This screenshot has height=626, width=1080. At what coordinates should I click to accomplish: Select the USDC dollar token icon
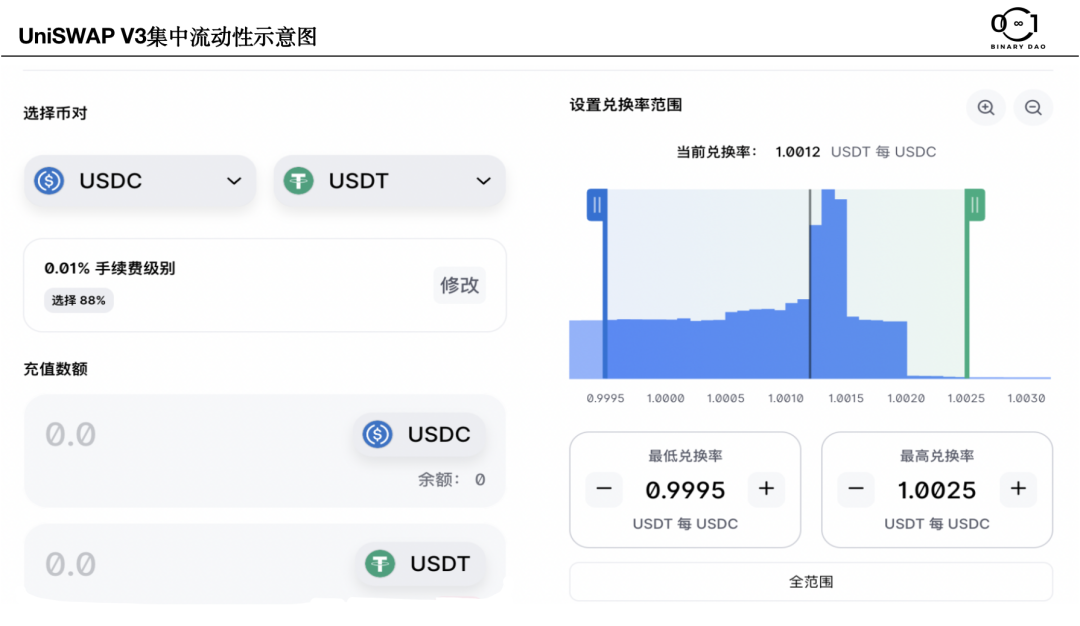click(x=48, y=181)
